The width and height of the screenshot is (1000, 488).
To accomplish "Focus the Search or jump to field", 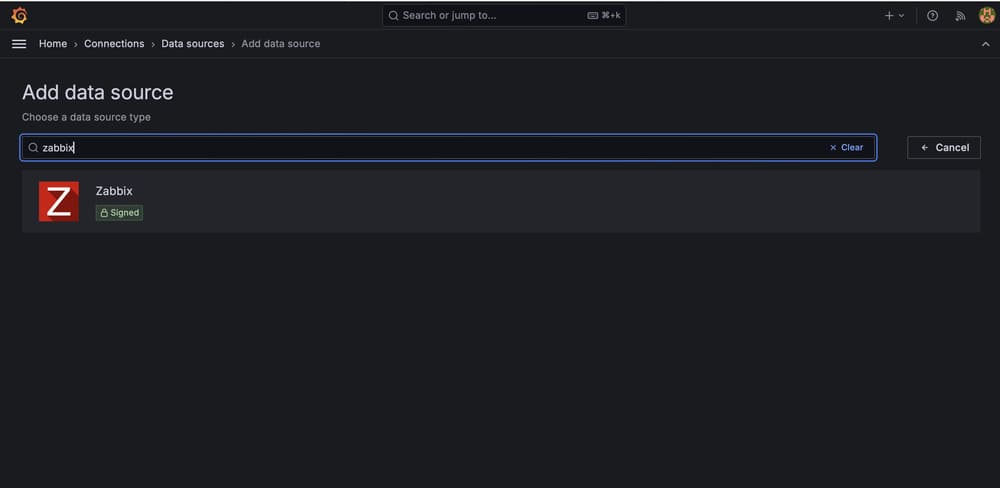I will click(x=504, y=16).
